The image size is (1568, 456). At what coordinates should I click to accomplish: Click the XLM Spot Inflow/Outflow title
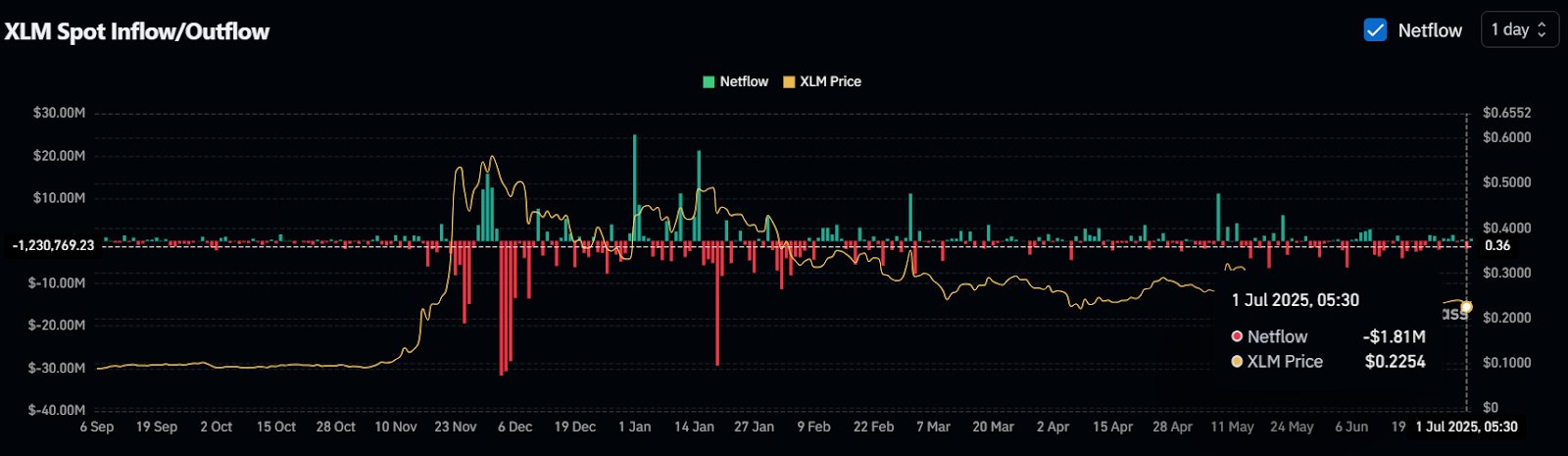pos(137,31)
